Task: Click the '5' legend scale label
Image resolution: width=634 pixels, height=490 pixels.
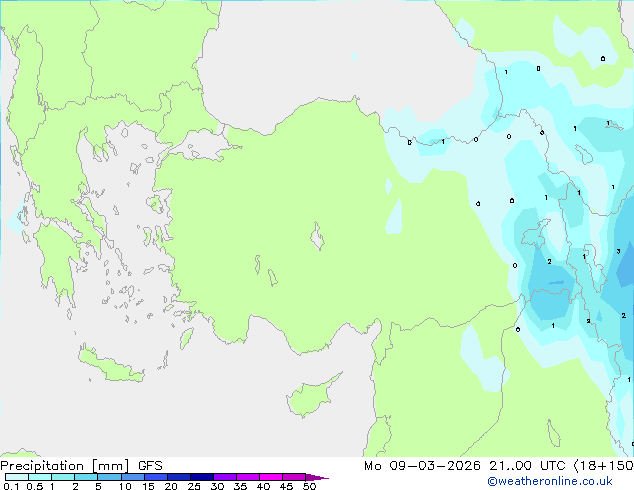Action: point(98,486)
